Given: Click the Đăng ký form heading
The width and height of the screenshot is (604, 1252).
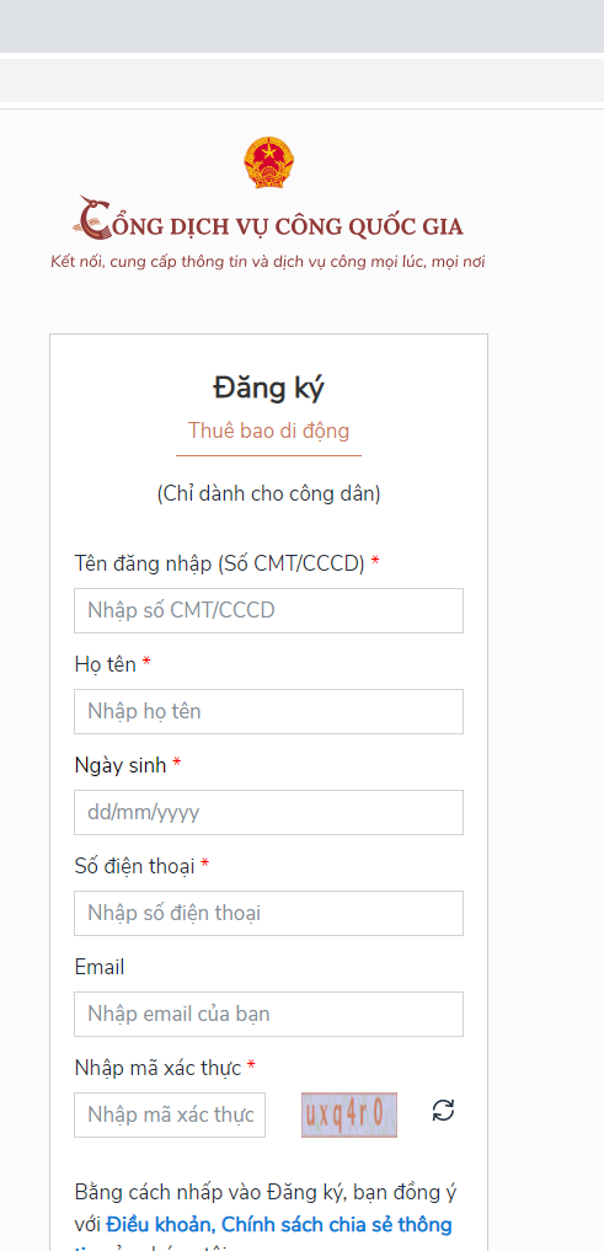Looking at the screenshot, I should [x=268, y=388].
